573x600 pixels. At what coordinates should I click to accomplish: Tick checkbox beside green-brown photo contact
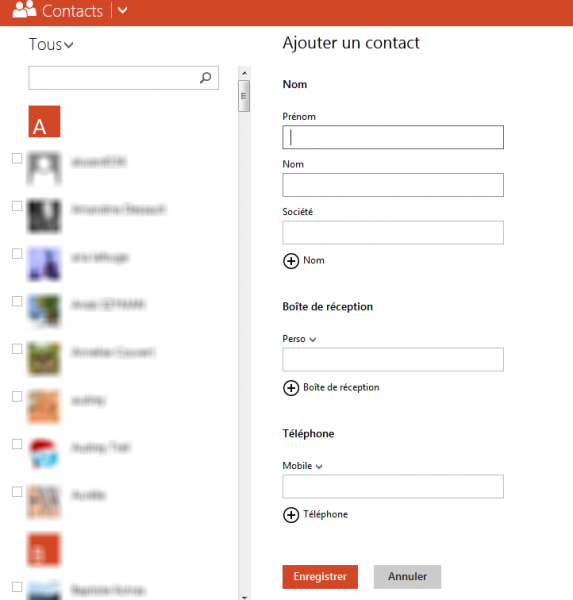click(x=17, y=349)
